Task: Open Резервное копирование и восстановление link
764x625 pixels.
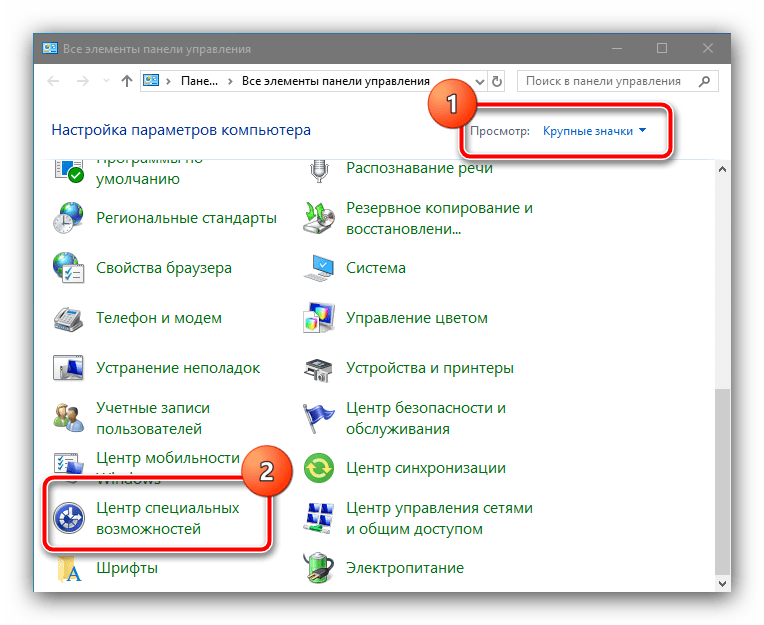Action: [439, 218]
